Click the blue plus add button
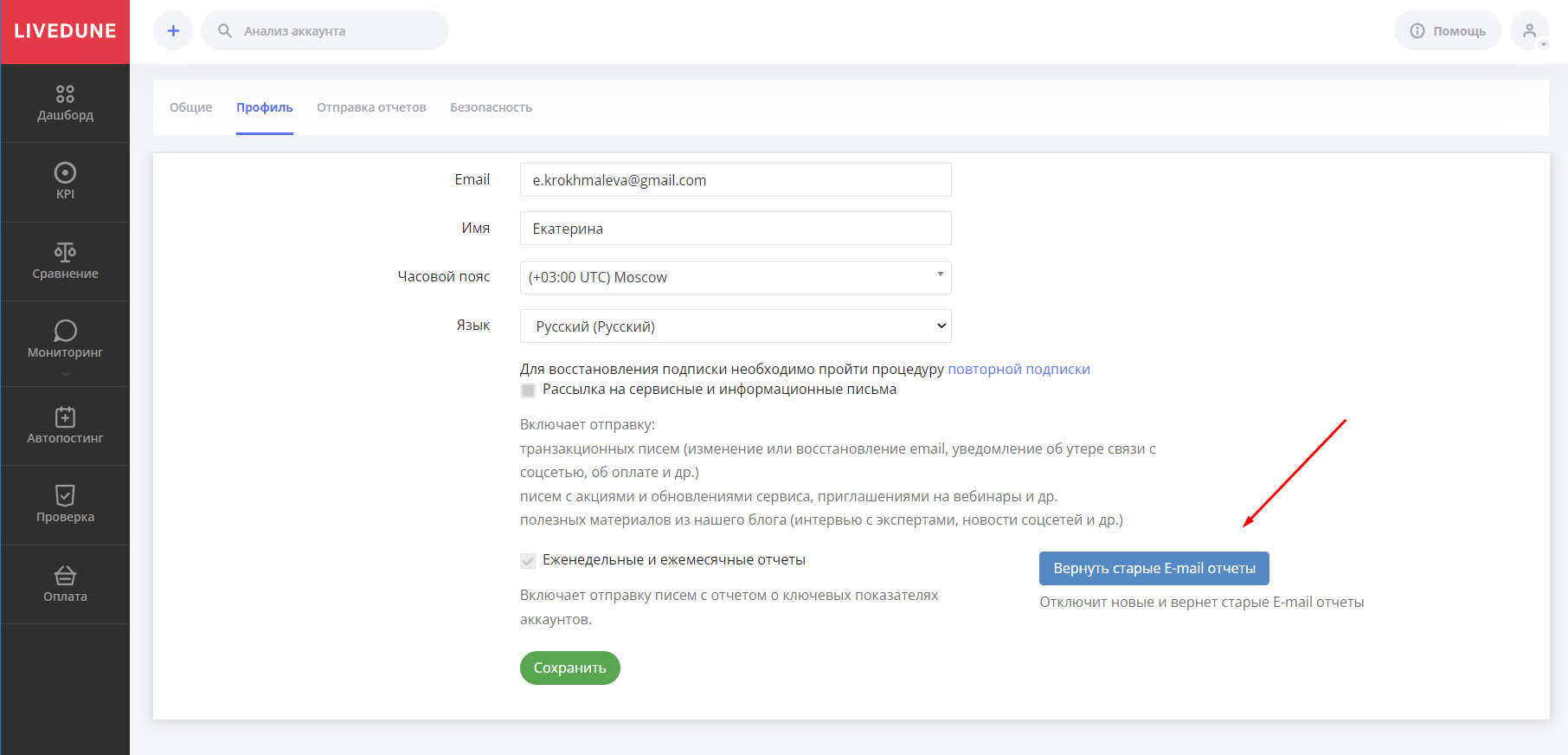Screen dimensions: 1568x755 173,30
